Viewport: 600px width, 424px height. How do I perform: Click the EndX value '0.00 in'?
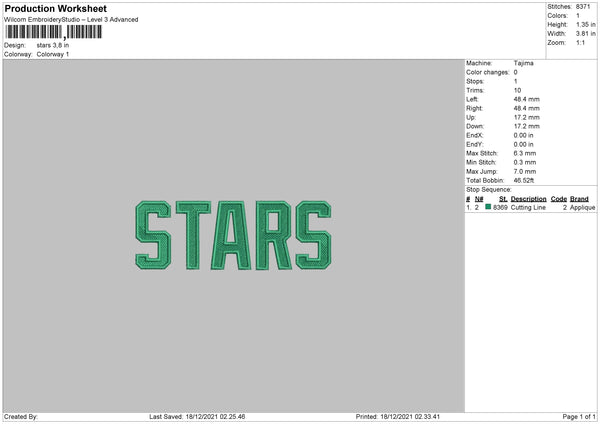[523, 135]
